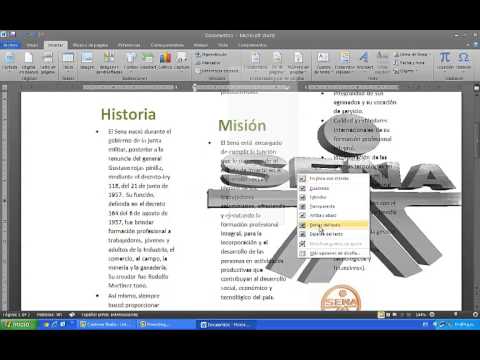The image size is (480, 360).
Task: Click the spelling check status icon
Action: 72,314
